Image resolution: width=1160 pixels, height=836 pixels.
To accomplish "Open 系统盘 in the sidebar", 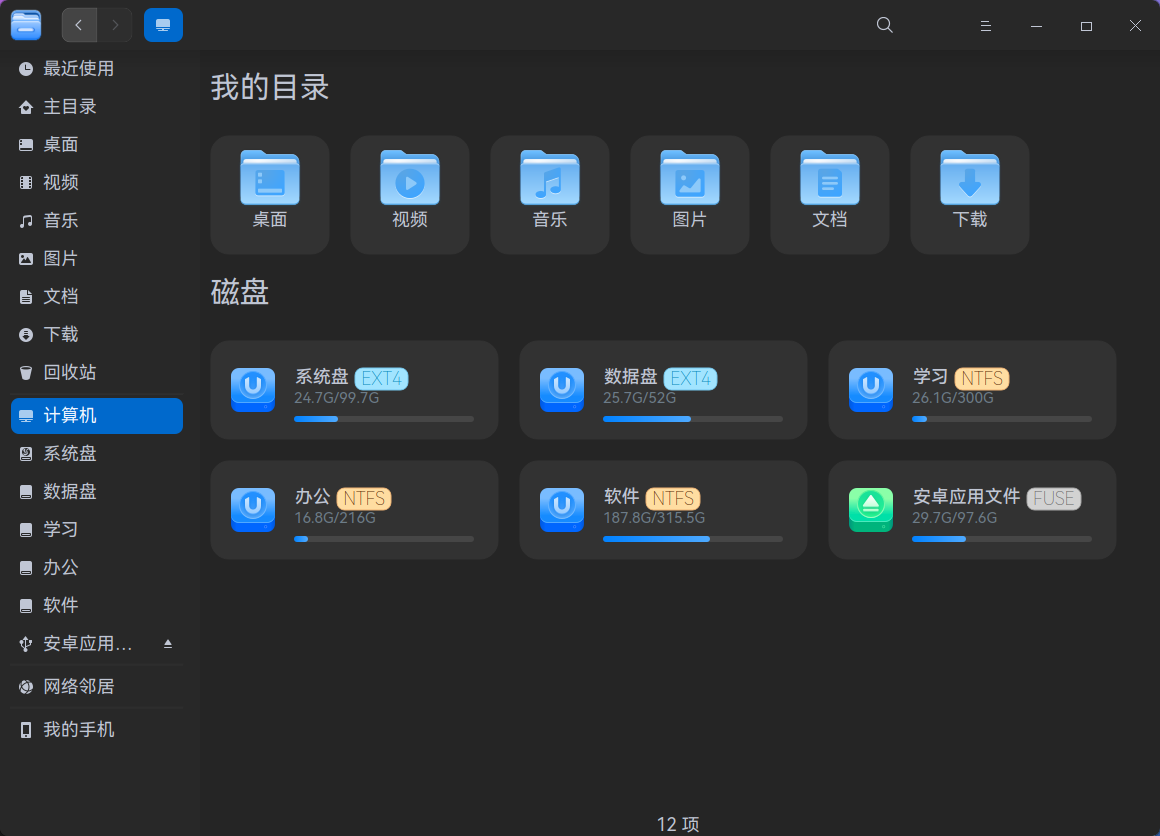I will click(97, 454).
